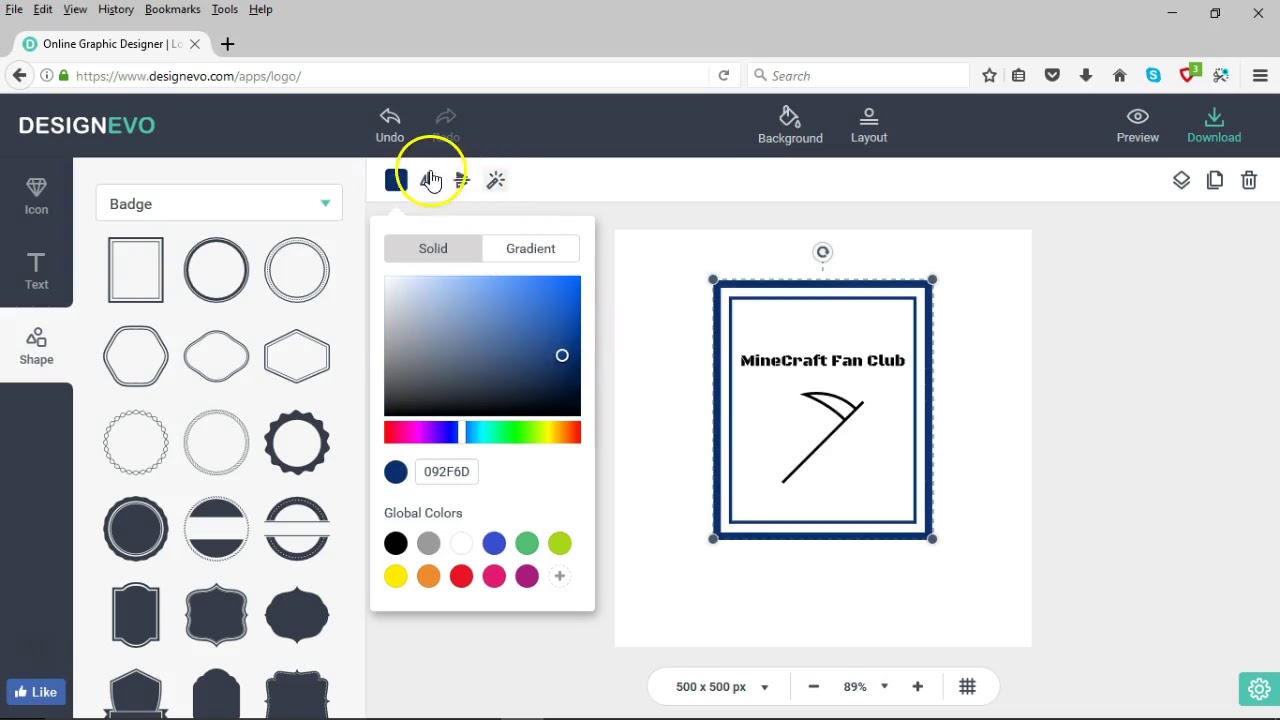1280x720 pixels.
Task: Choose the thick scalloped circle badge
Action: pyautogui.click(x=297, y=442)
